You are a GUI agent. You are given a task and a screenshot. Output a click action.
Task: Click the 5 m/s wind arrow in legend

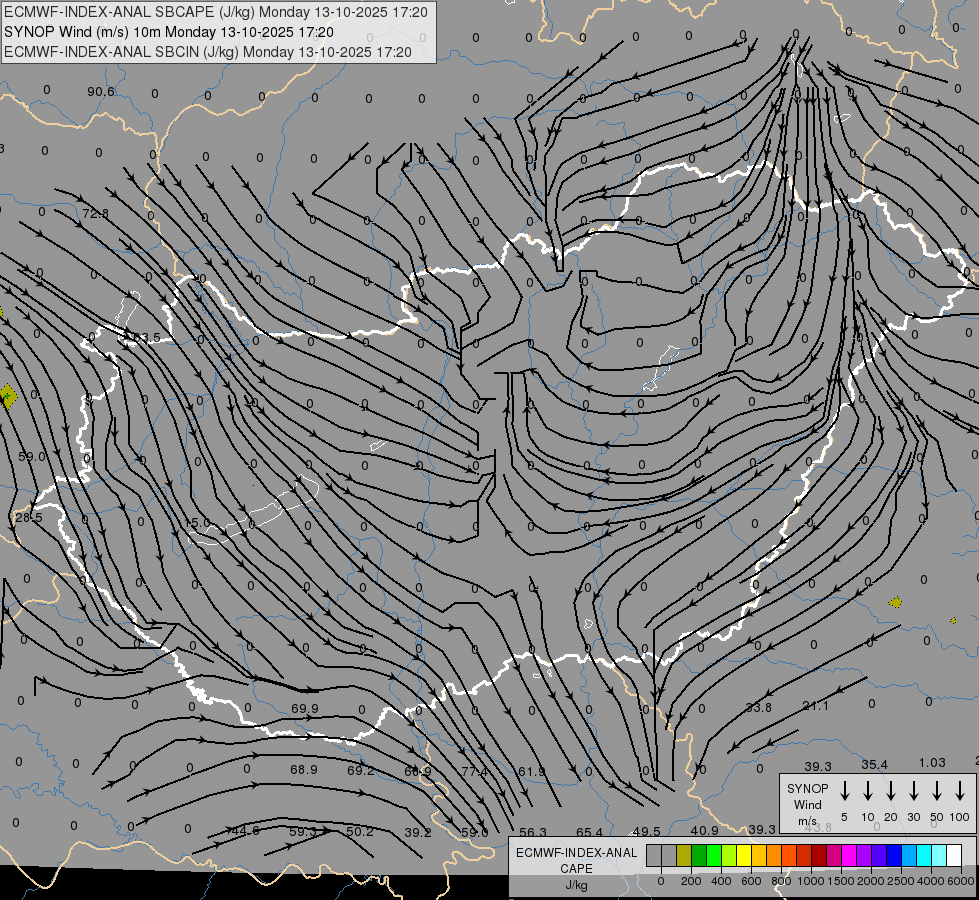(844, 791)
